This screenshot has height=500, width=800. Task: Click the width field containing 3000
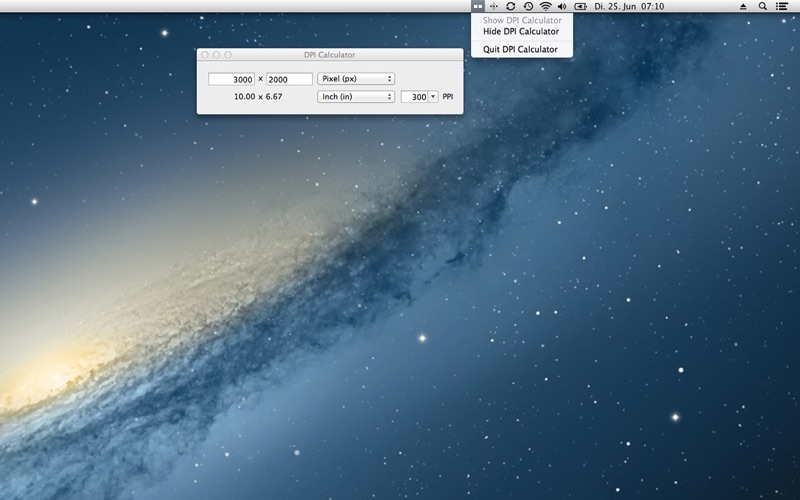(x=231, y=79)
